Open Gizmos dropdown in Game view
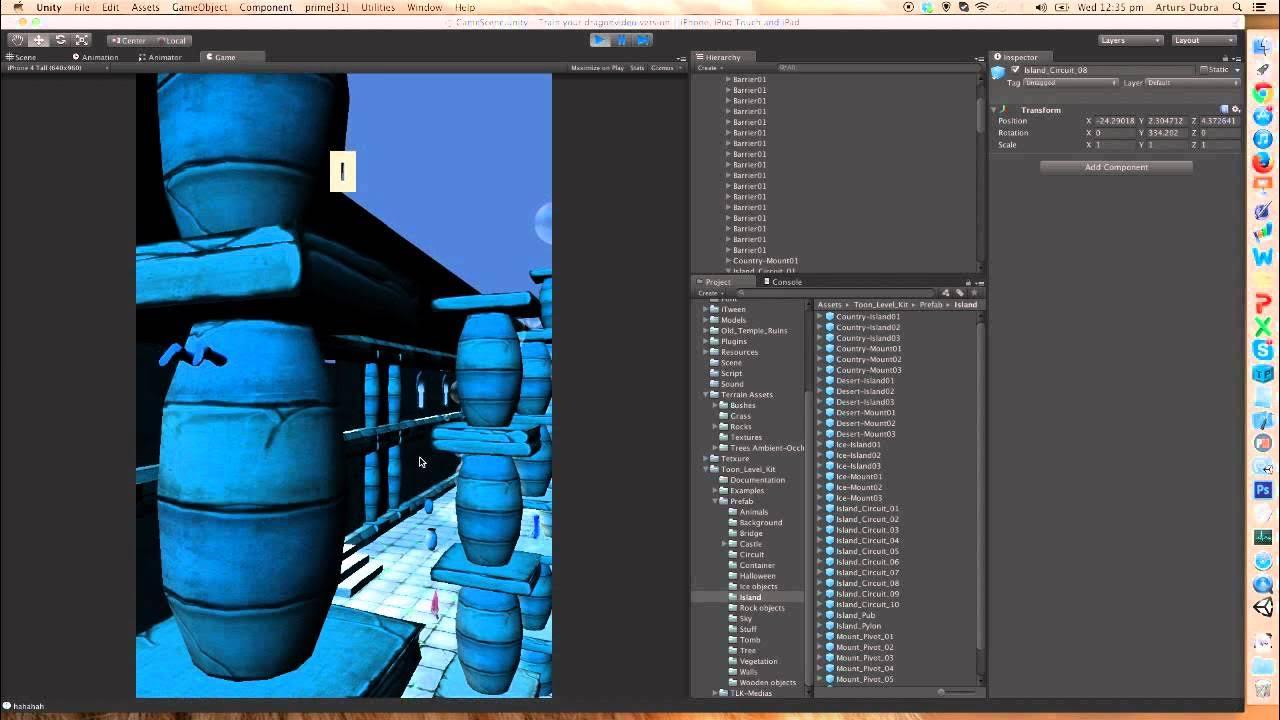The image size is (1280, 720). click(x=664, y=68)
